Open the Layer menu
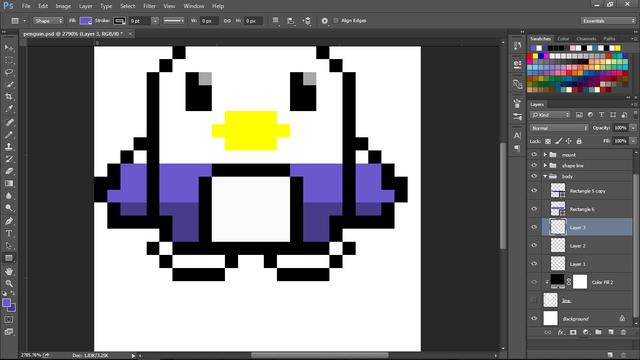Image resolution: width=640 pixels, height=360 pixels. tap(85, 6)
